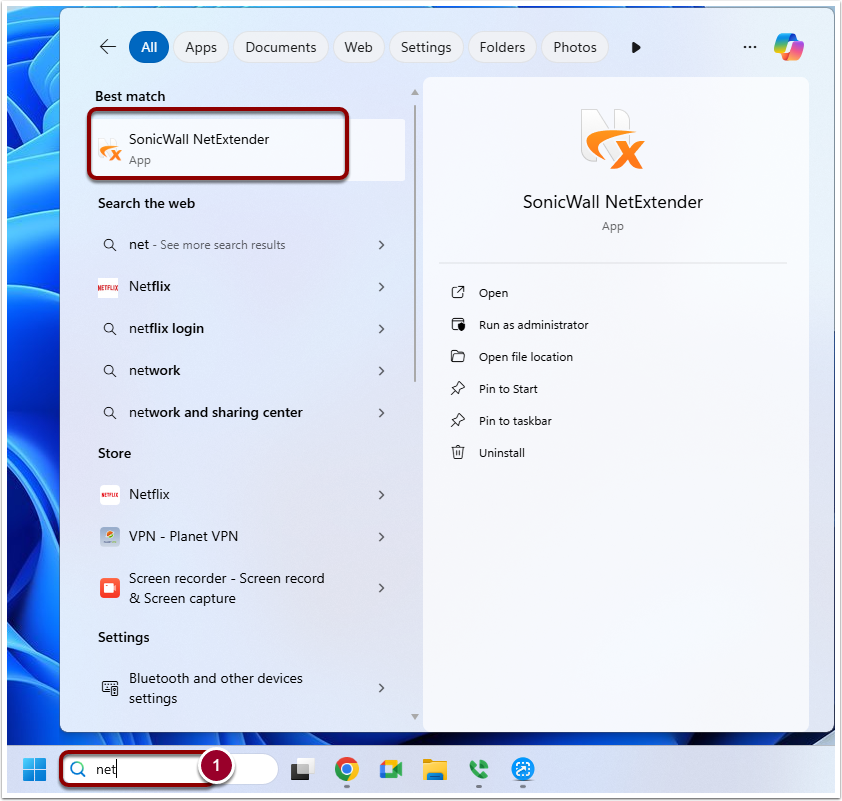Select Pin to taskbar
Screen dimensions: 842x801
click(515, 420)
